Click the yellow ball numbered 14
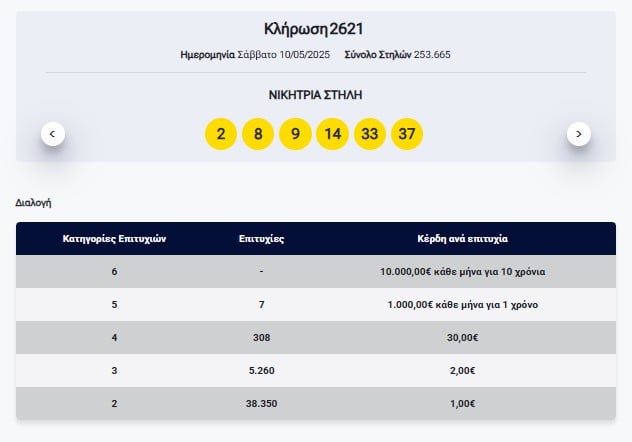Viewport: 632px width, 442px height. pos(333,134)
